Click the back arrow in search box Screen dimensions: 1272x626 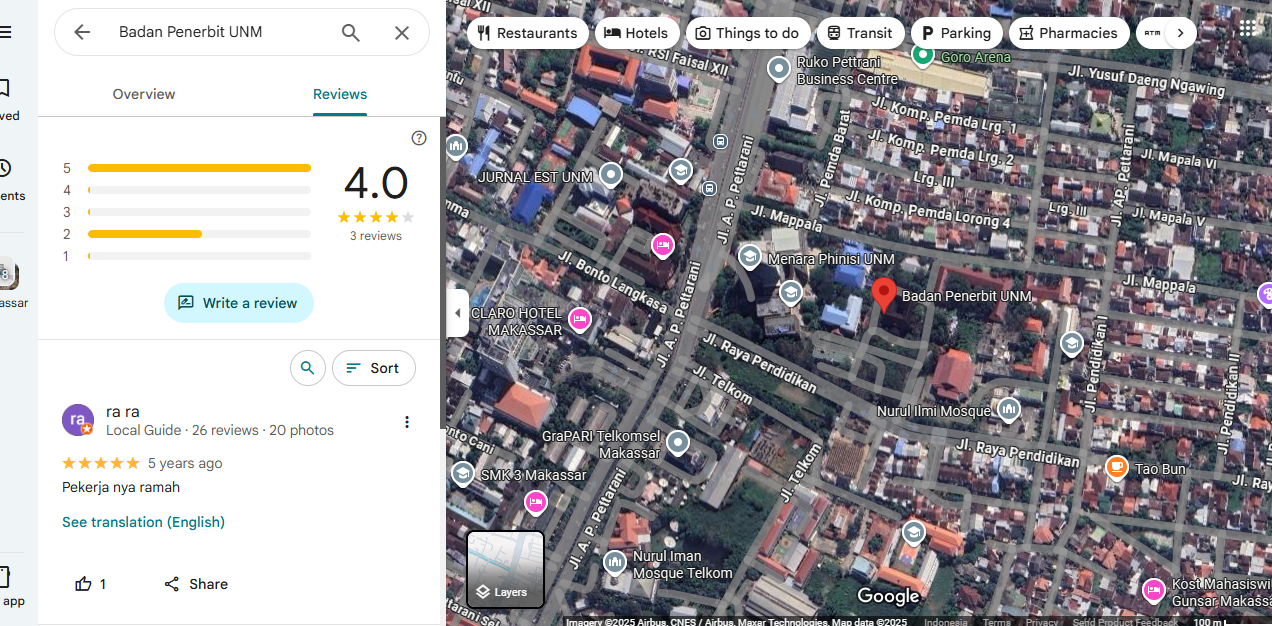tap(82, 32)
